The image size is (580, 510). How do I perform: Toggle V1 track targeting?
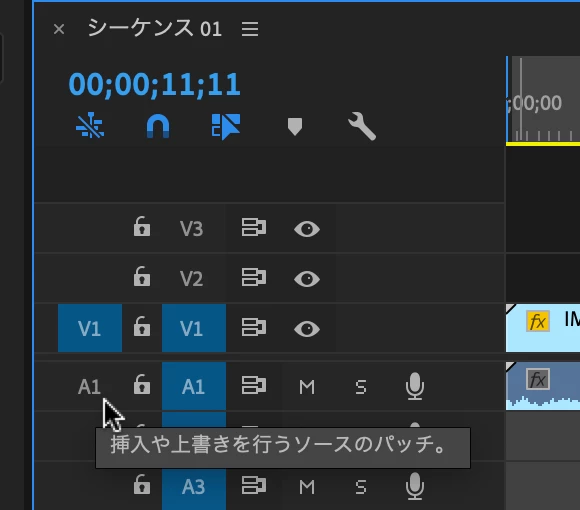[x=194, y=328]
